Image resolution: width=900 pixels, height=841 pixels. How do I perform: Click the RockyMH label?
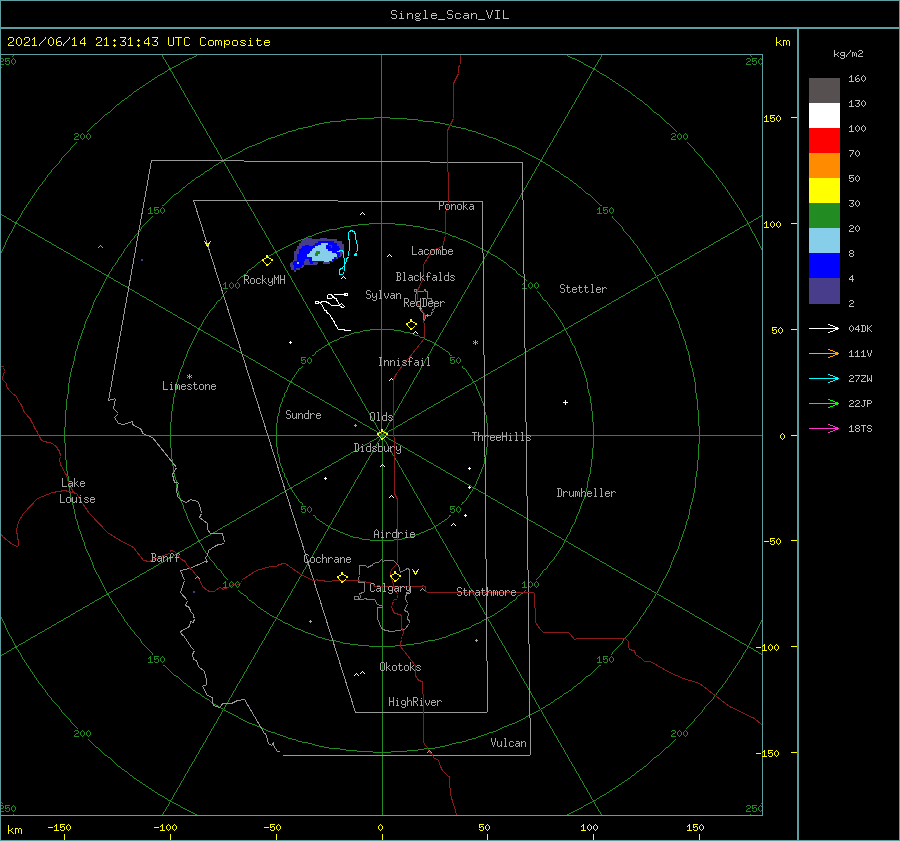pyautogui.click(x=264, y=280)
